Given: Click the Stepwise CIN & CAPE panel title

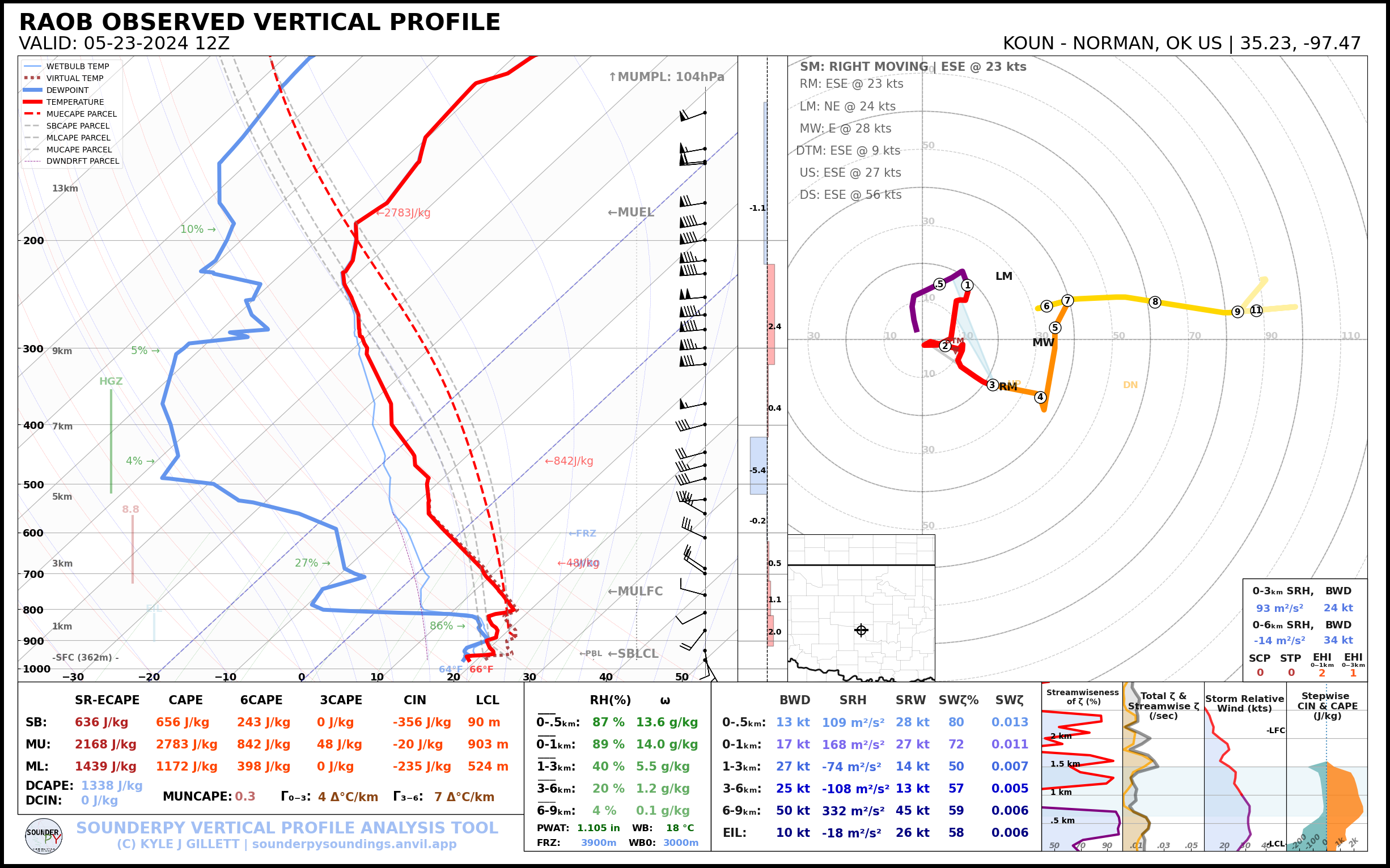Looking at the screenshot, I should click(x=1327, y=705).
